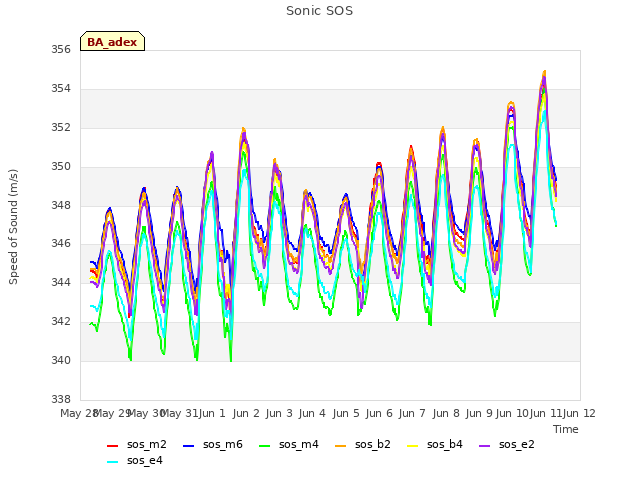
Task: Click the 348 y-axis tick label
Action: click(61, 205)
